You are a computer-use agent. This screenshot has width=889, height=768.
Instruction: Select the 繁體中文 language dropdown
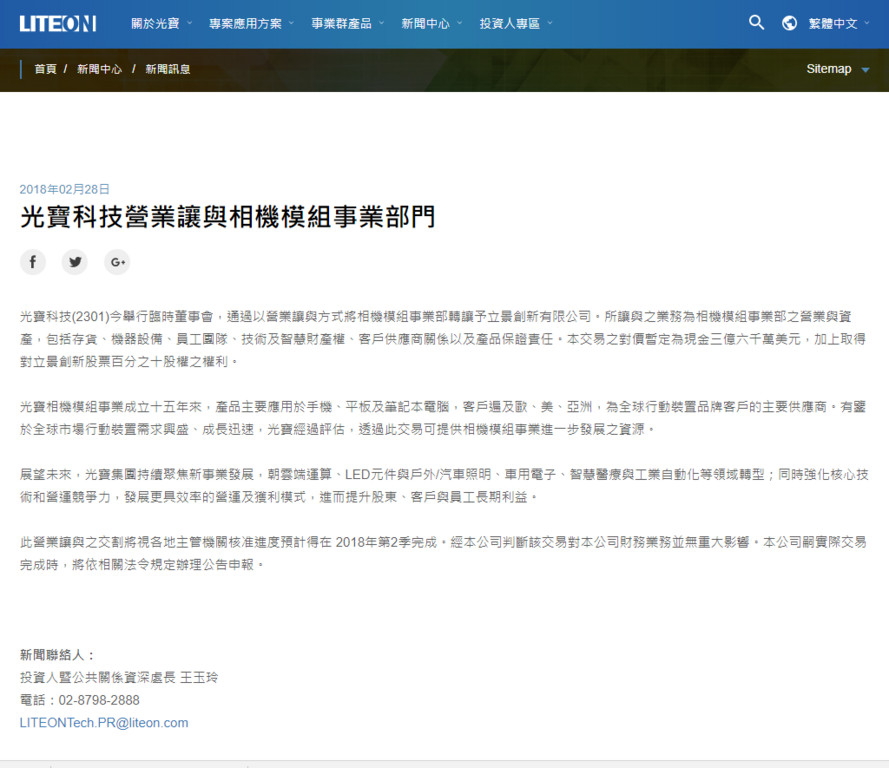[x=838, y=23]
